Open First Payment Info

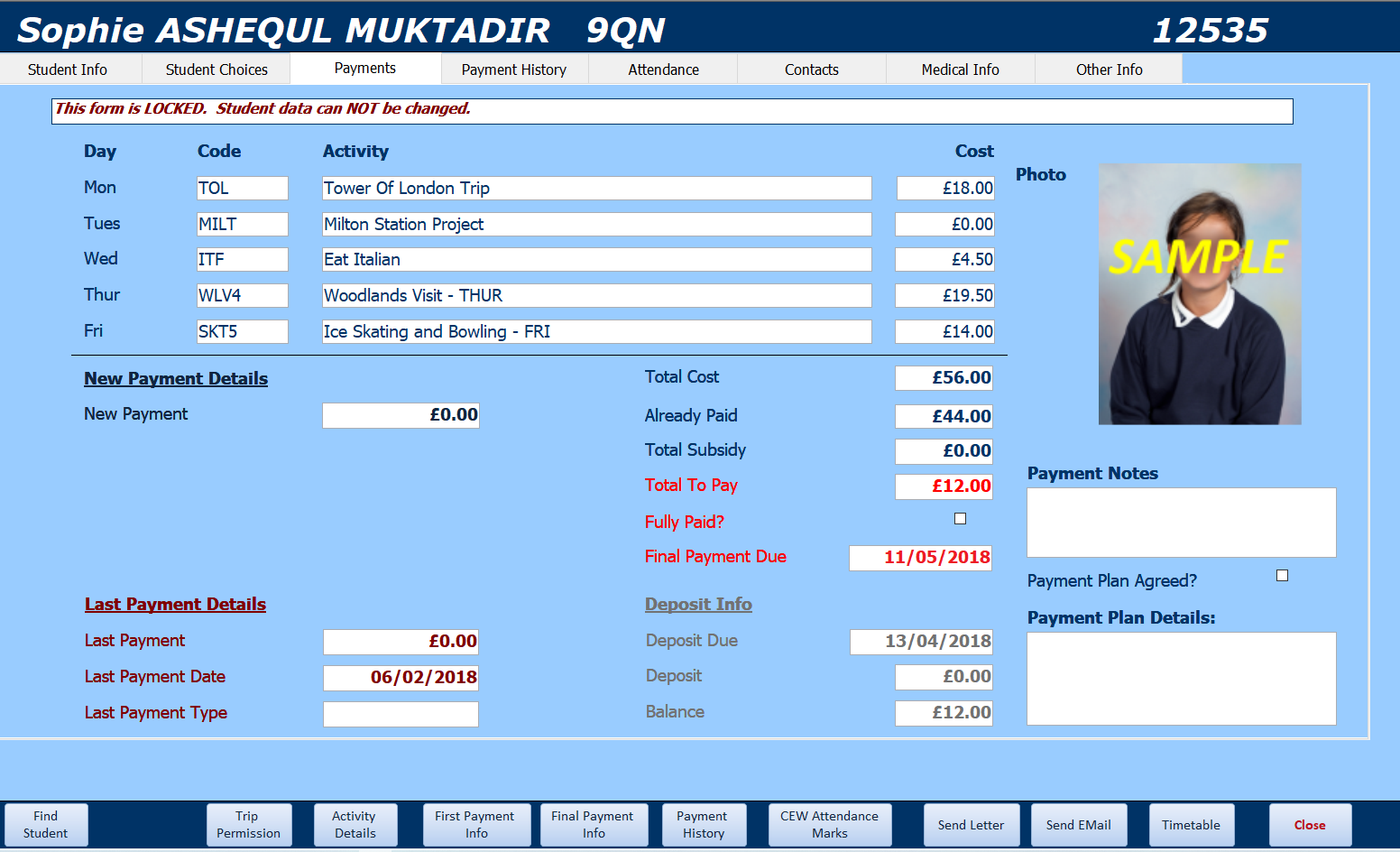coord(476,825)
